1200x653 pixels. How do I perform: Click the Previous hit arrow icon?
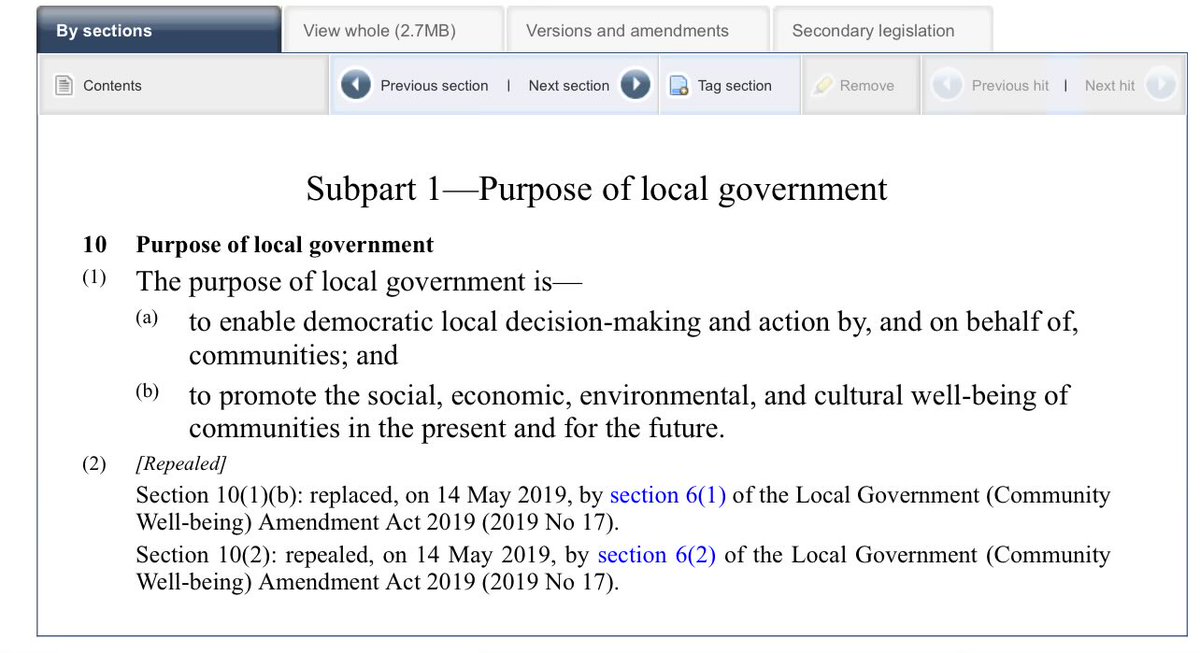pyautogui.click(x=948, y=85)
